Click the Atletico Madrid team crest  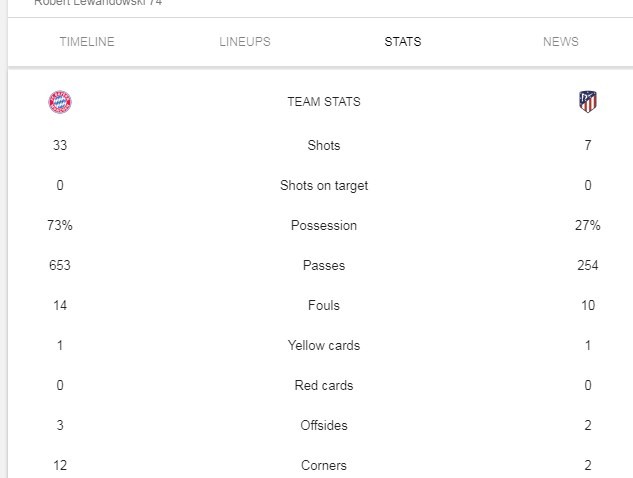pyautogui.click(x=588, y=102)
